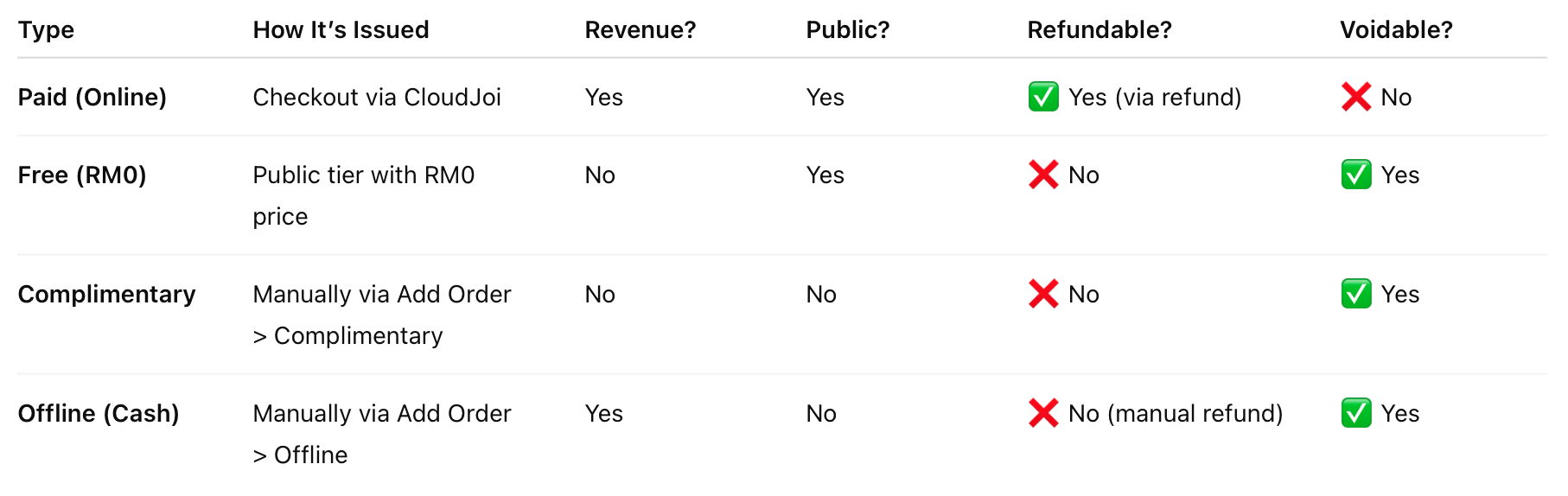1568x496 pixels.
Task: Select the Offline (Cash) row label
Action: [99, 413]
